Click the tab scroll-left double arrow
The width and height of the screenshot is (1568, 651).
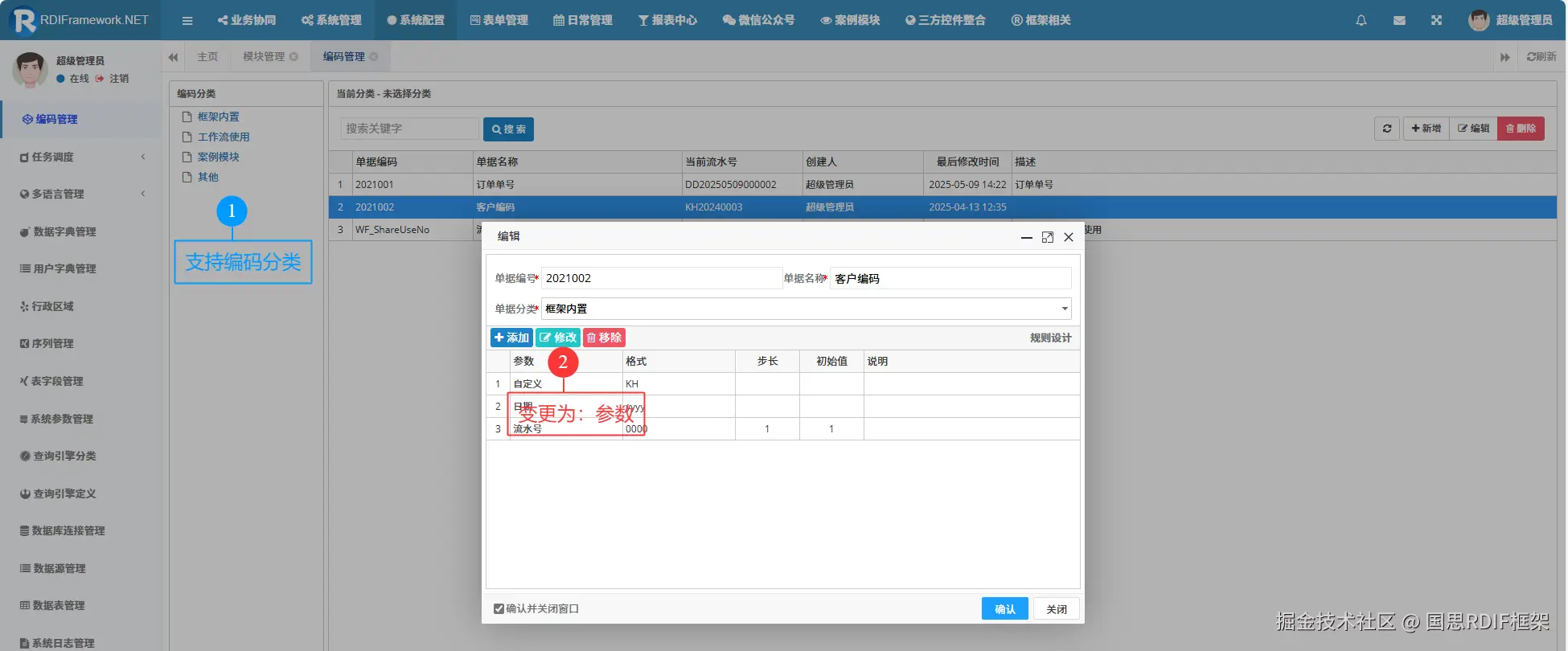tap(173, 57)
